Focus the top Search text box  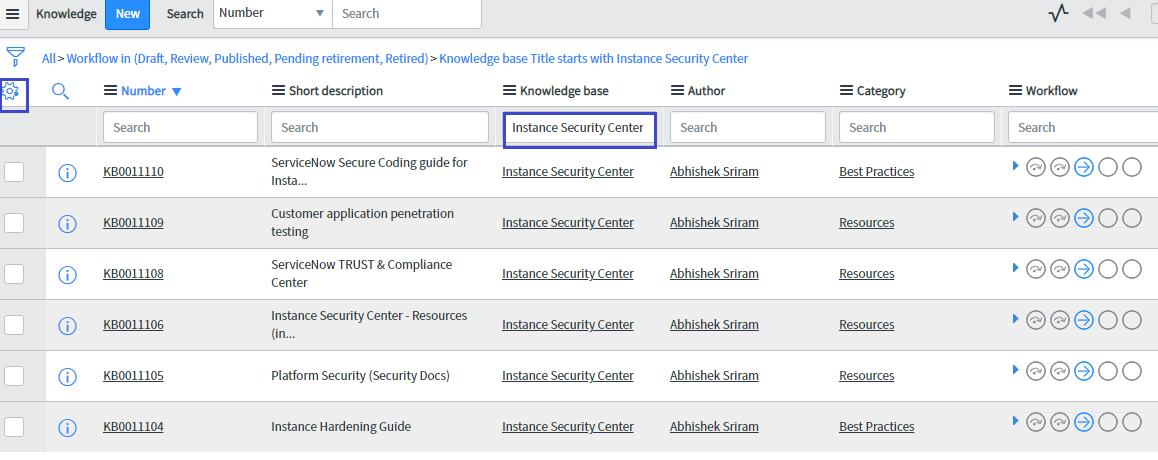407,13
